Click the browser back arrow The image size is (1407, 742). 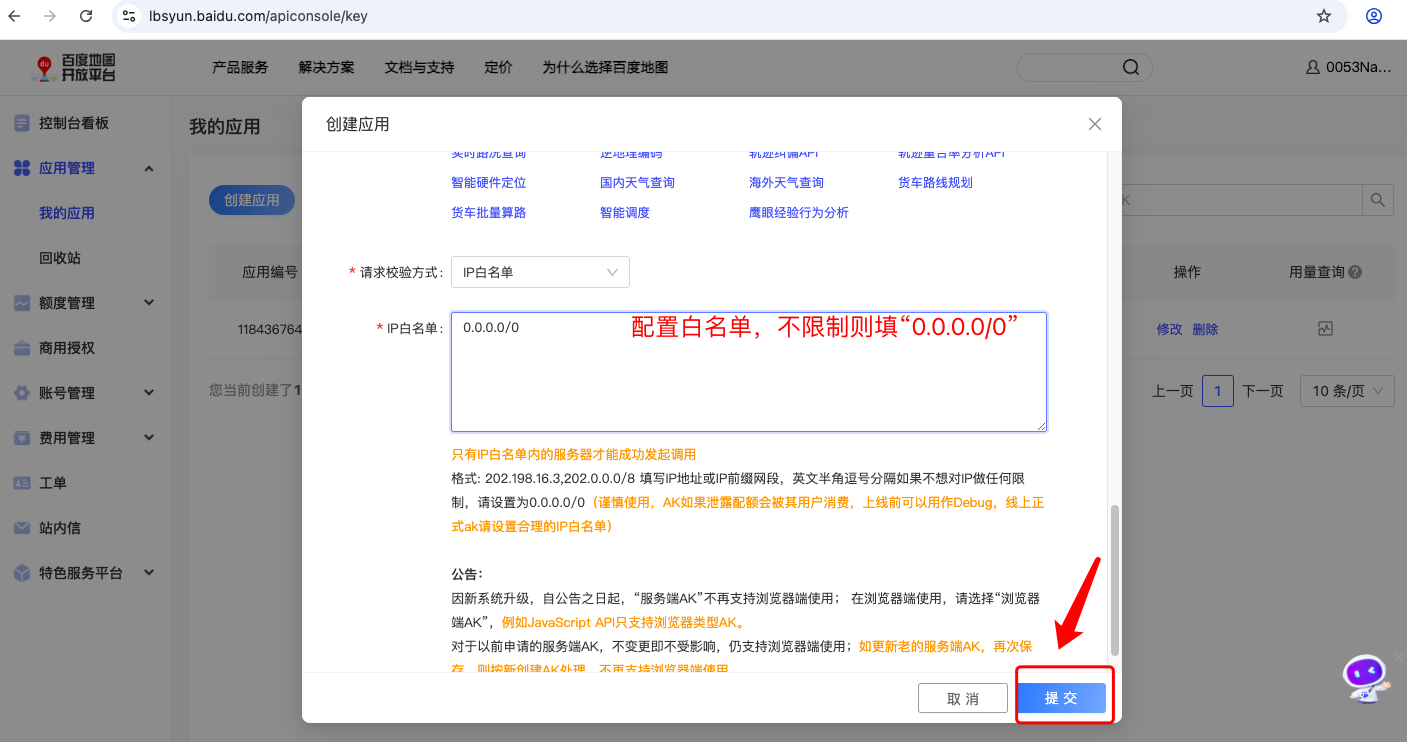15,16
